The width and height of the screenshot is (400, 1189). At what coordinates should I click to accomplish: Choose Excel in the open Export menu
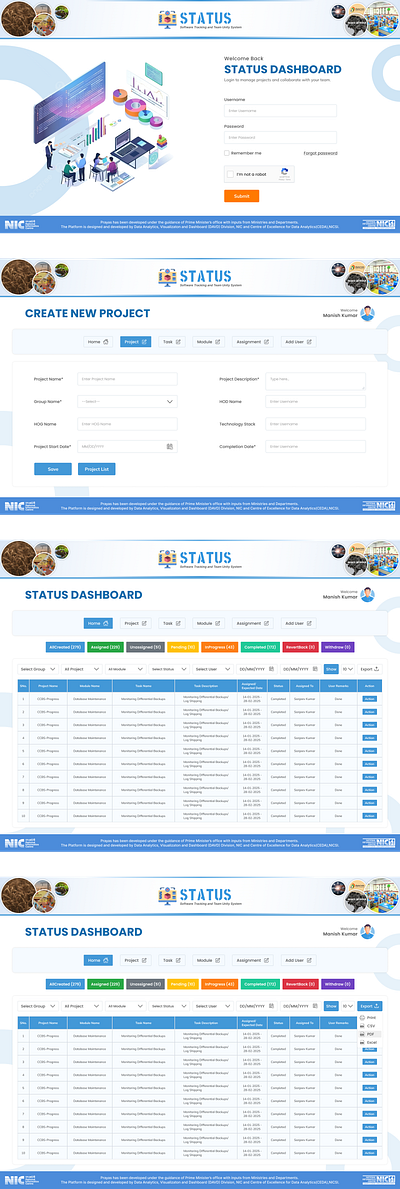(370, 1043)
